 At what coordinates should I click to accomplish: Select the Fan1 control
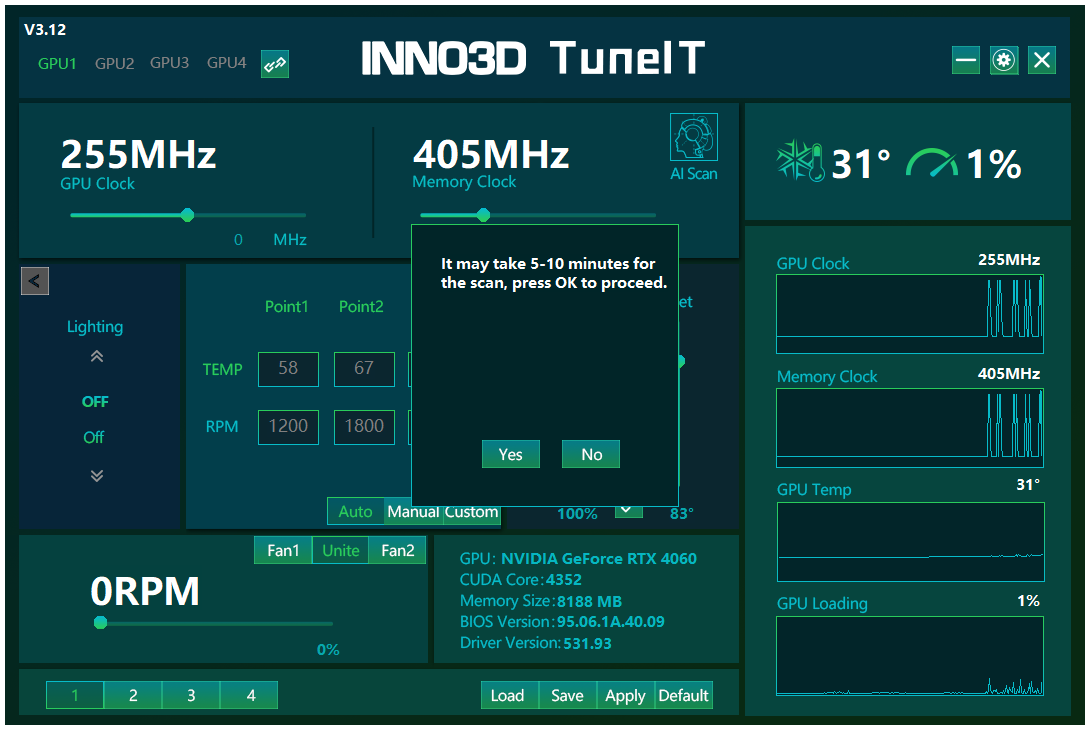(284, 550)
